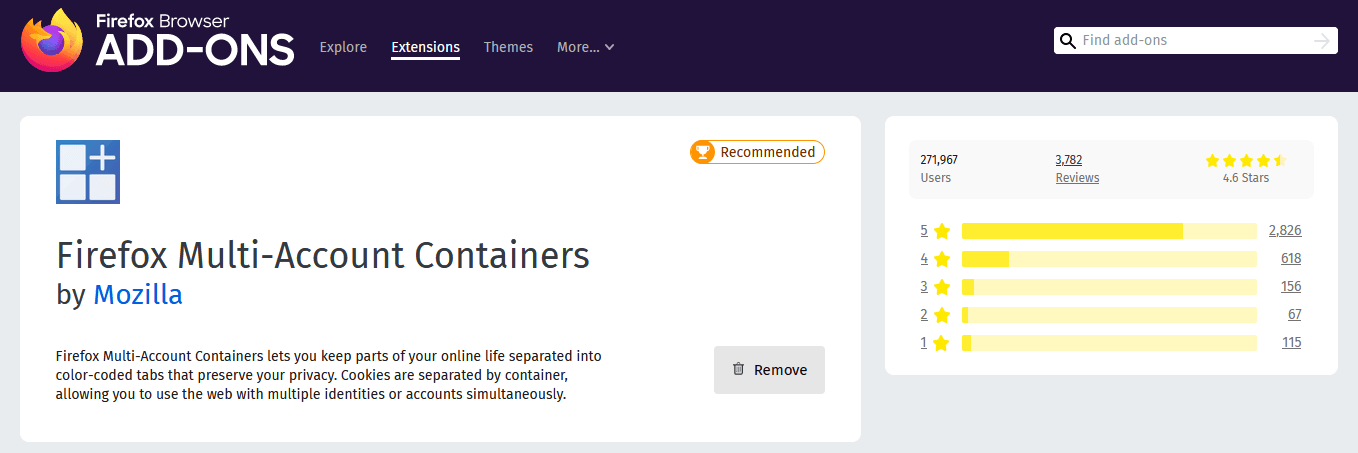Click the 3-star rating bar

click(1109, 287)
